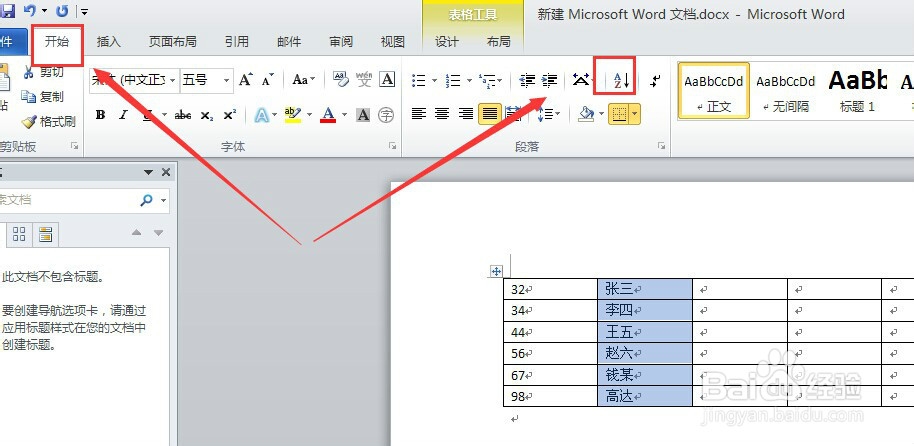
Task: Apply the red font color
Action: tap(328, 115)
